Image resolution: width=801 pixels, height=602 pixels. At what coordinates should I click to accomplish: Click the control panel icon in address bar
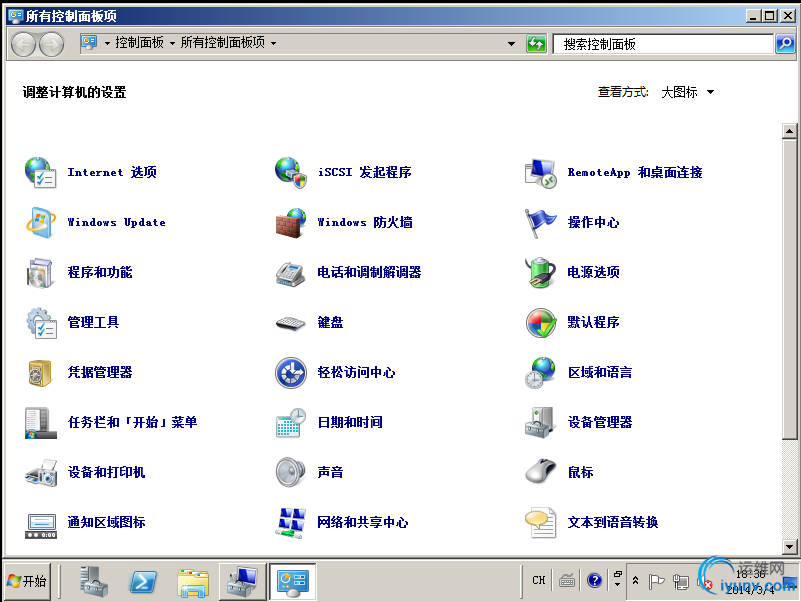(x=89, y=43)
